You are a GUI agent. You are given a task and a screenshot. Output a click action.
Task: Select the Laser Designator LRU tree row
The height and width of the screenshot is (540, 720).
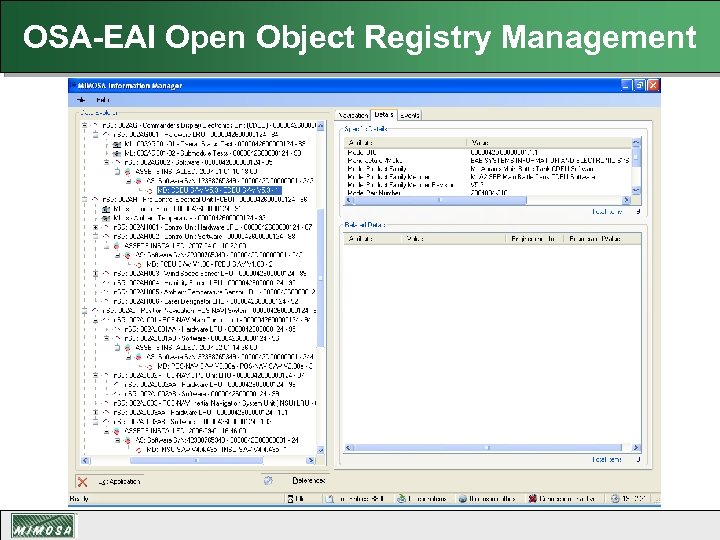206,301
